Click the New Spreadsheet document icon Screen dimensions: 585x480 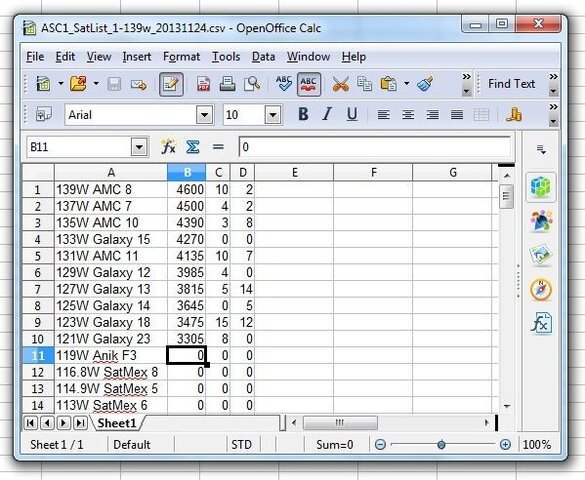43,84
